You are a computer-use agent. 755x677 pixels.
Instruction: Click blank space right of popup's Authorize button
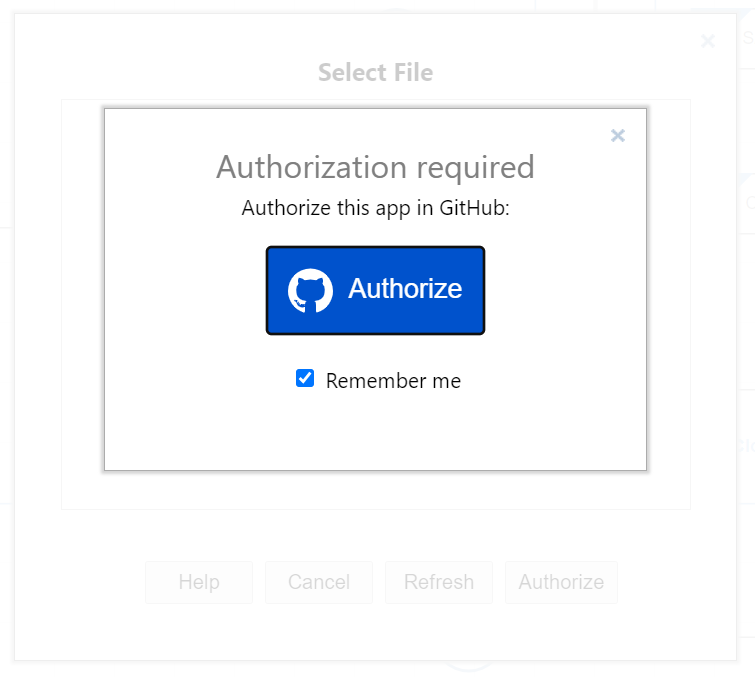point(565,290)
